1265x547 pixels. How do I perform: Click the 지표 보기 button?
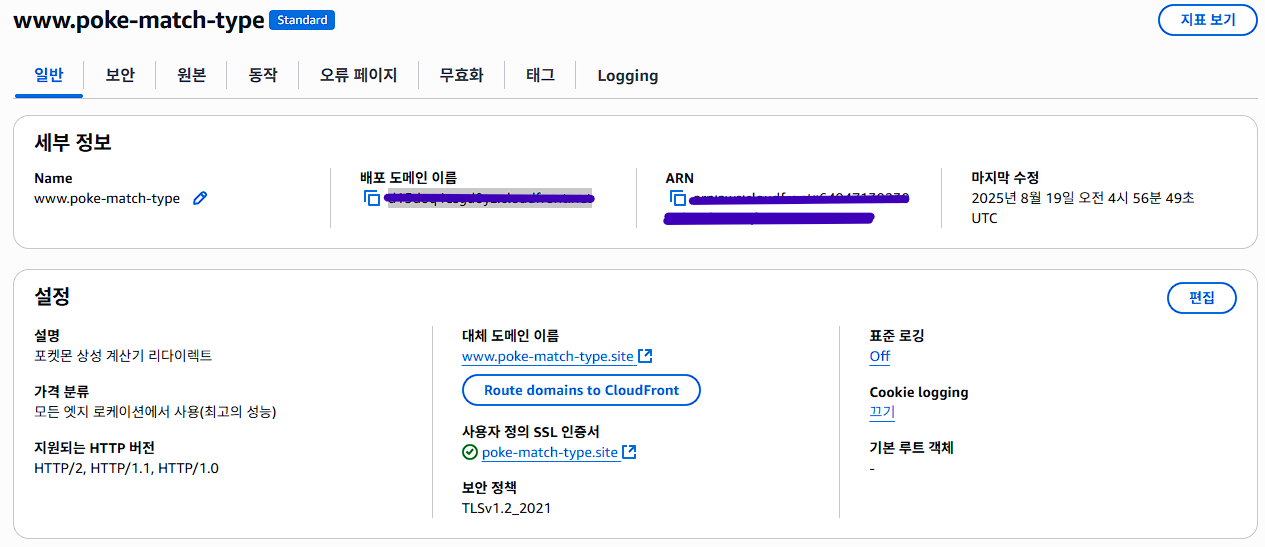1207,20
